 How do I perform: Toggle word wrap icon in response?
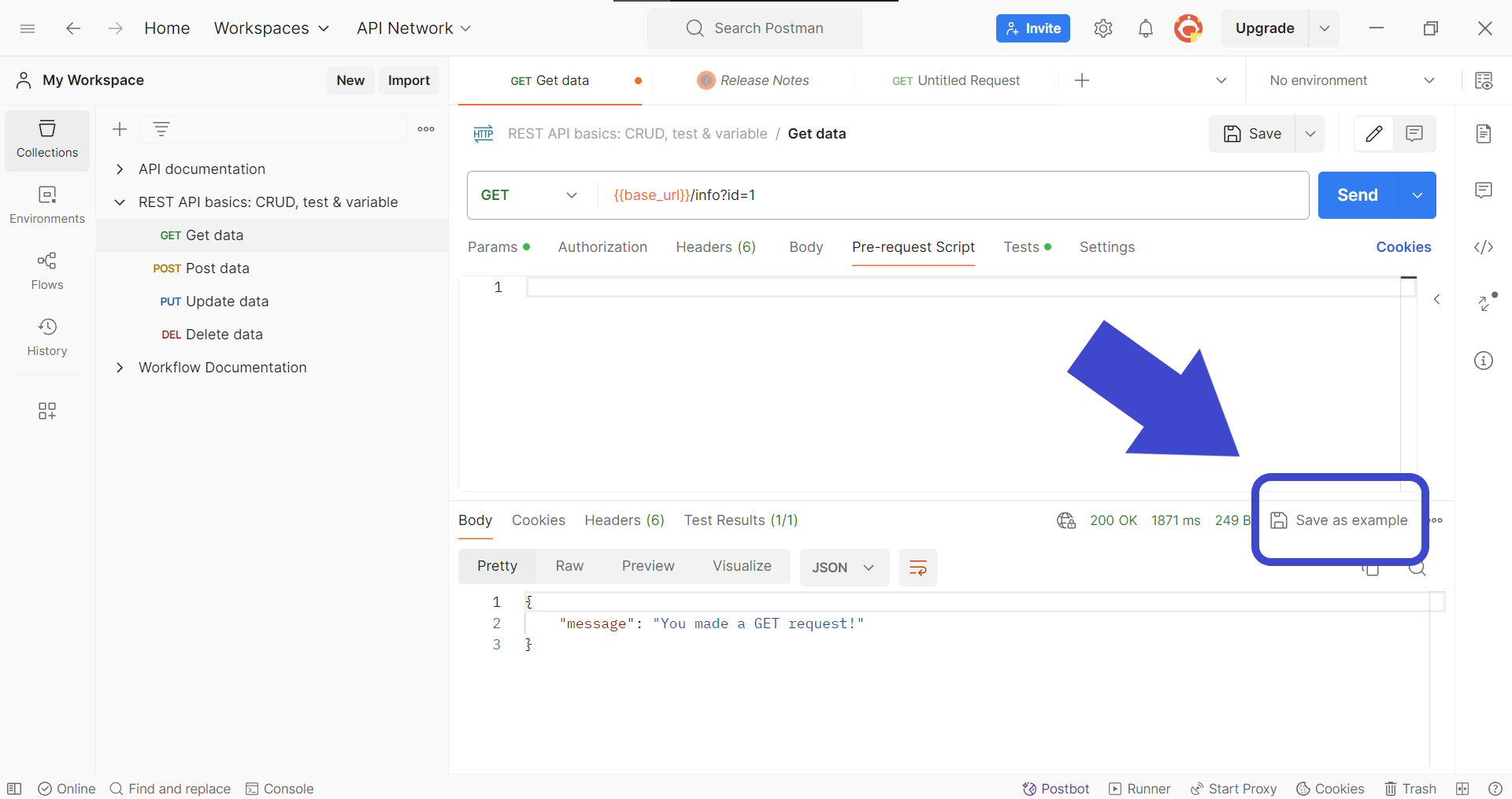[x=918, y=568]
